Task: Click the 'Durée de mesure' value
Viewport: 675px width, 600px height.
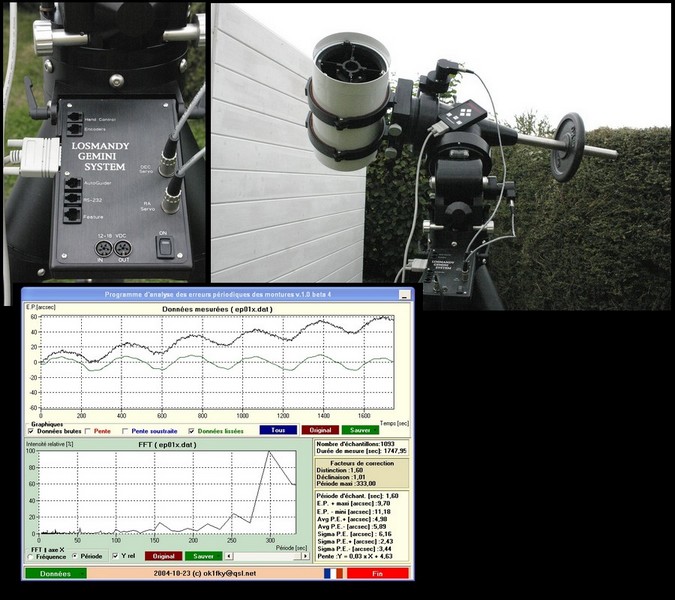Action: [361, 451]
